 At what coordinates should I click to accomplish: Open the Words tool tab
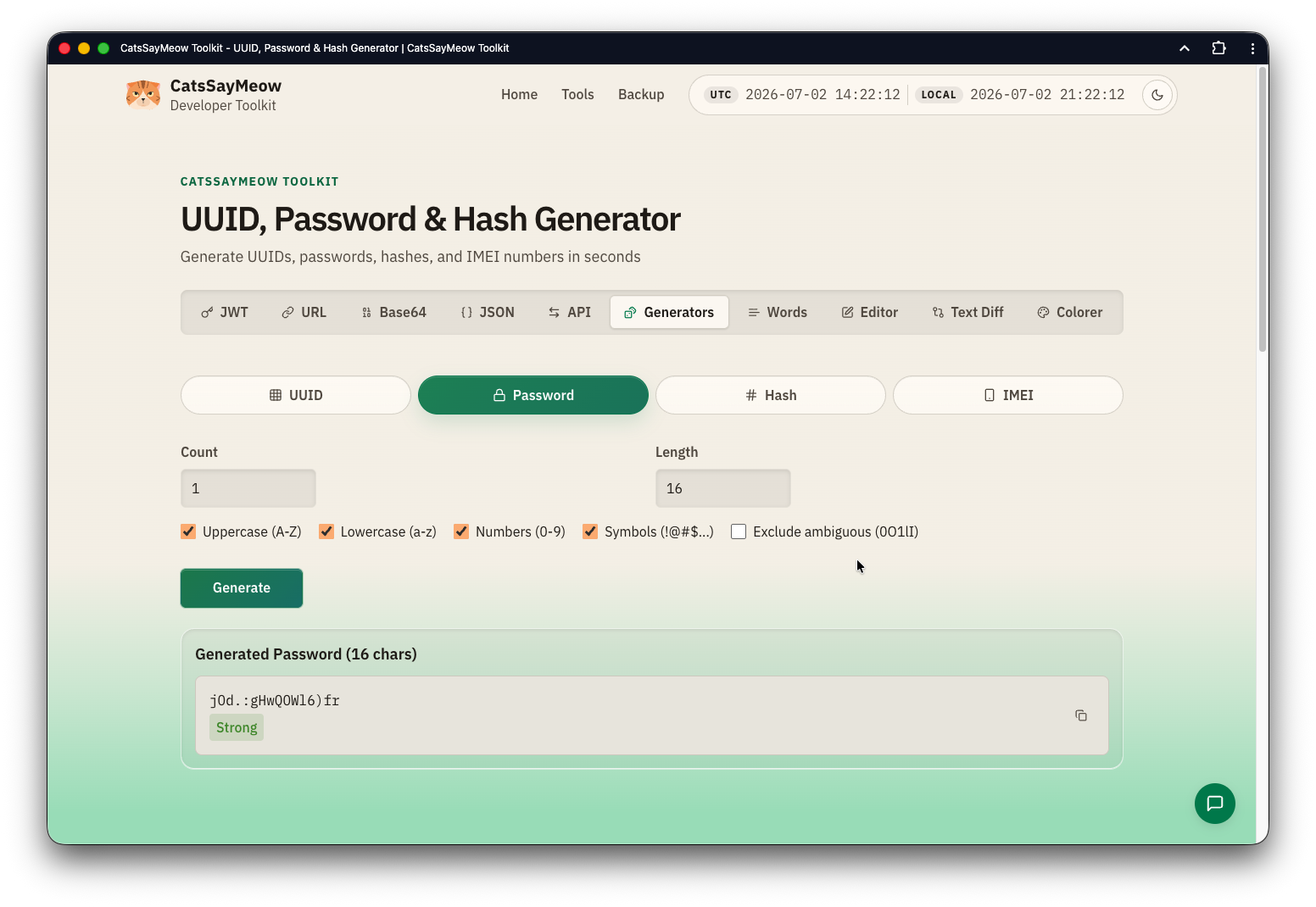pos(778,312)
